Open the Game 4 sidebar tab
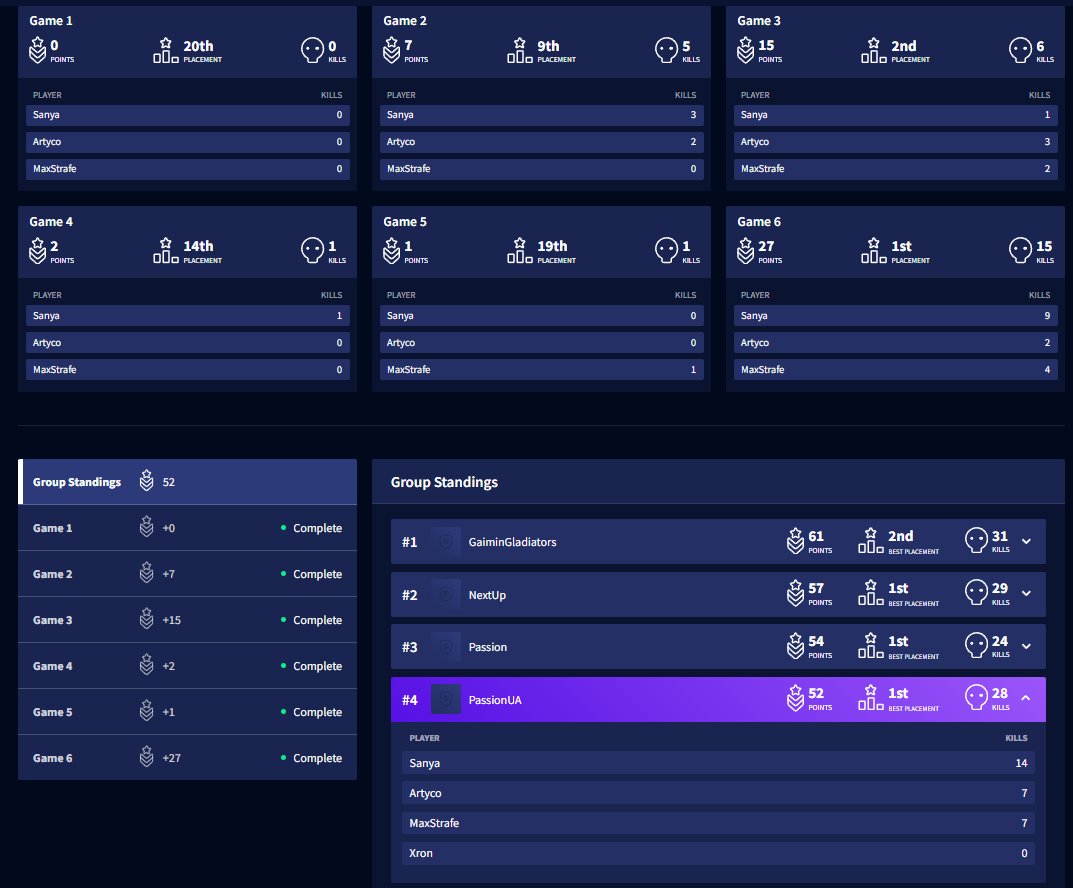Viewport: 1073px width, 888px height. click(188, 666)
